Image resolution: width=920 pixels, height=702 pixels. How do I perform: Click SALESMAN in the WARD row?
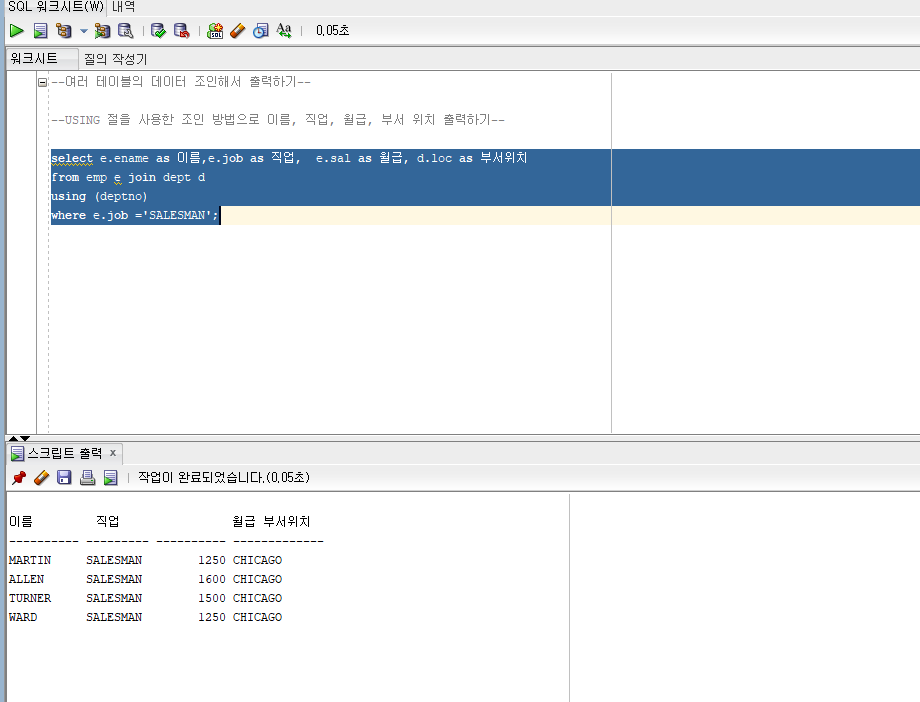pos(114,617)
